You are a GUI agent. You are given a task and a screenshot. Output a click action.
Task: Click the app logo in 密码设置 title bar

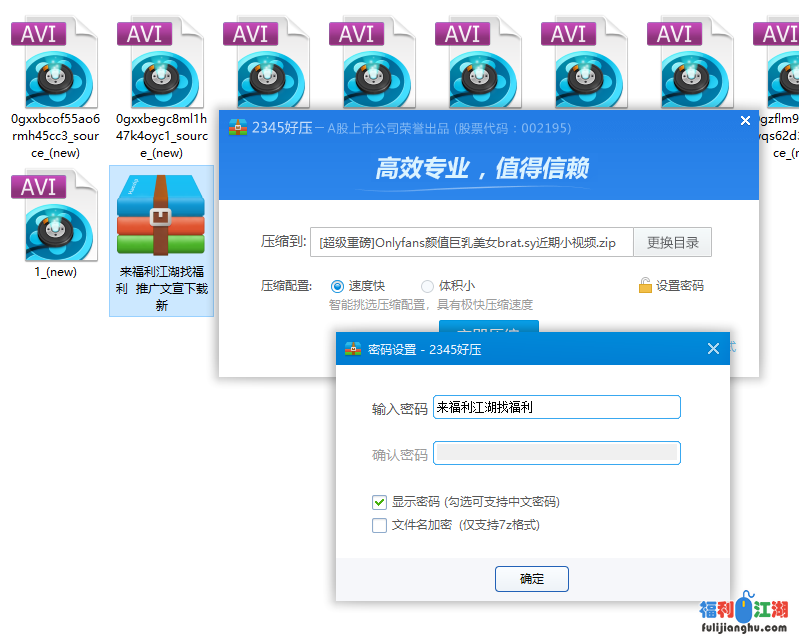(x=353, y=349)
